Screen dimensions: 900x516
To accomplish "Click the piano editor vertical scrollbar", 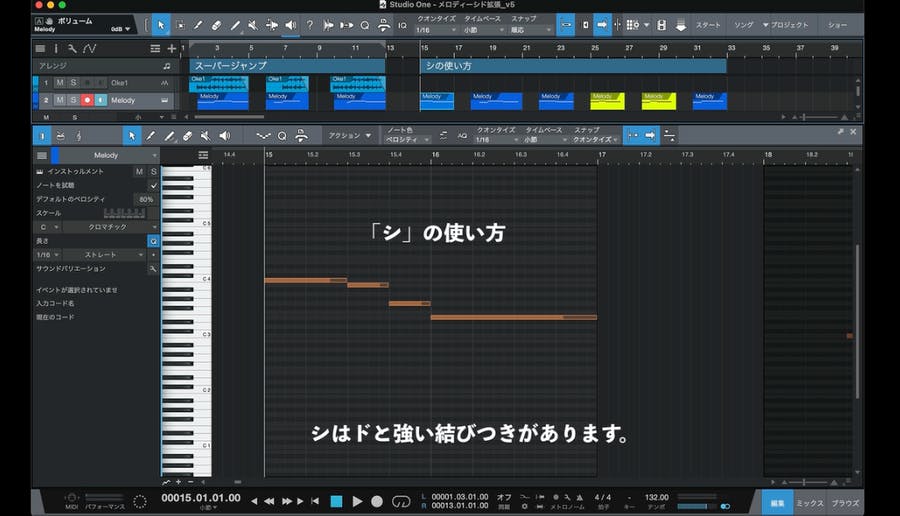I will coord(858,321).
